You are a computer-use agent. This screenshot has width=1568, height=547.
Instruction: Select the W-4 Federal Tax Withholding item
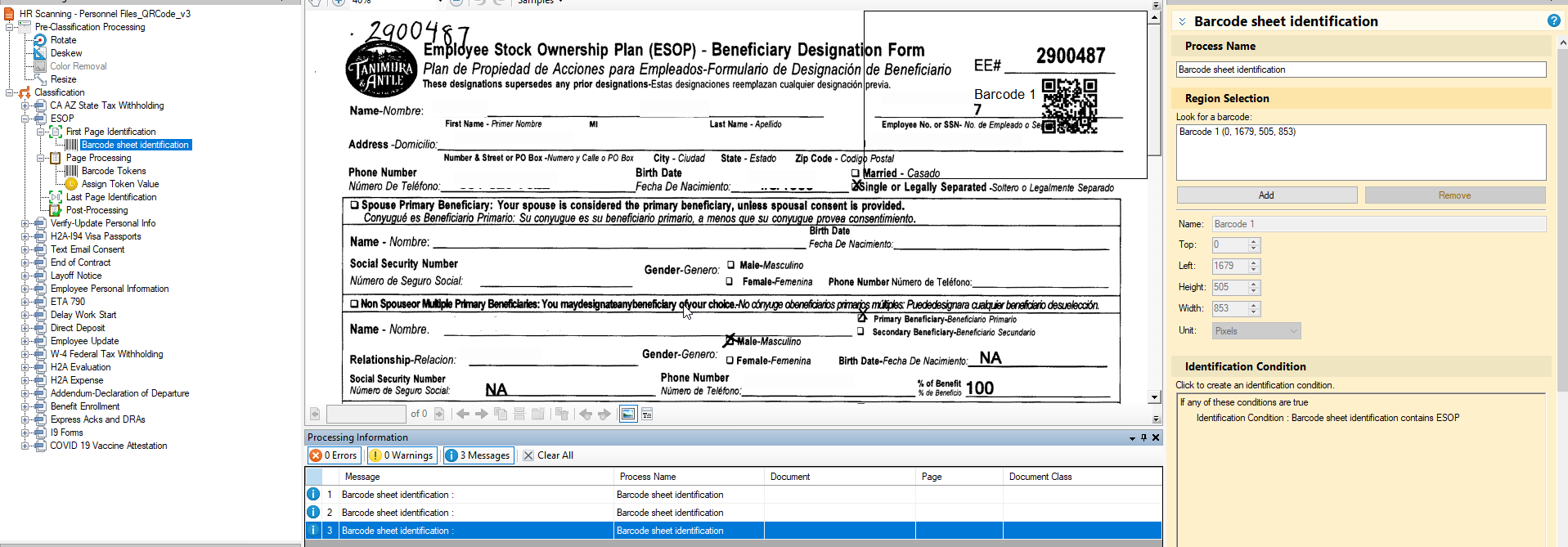point(106,354)
